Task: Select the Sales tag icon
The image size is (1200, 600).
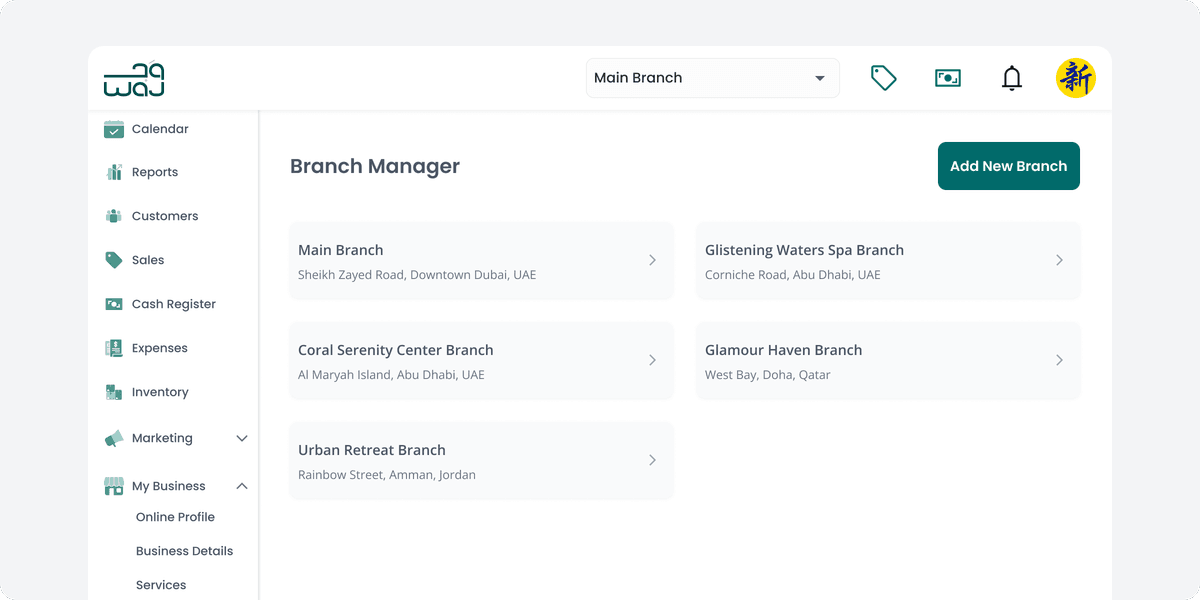Action: [x=114, y=260]
